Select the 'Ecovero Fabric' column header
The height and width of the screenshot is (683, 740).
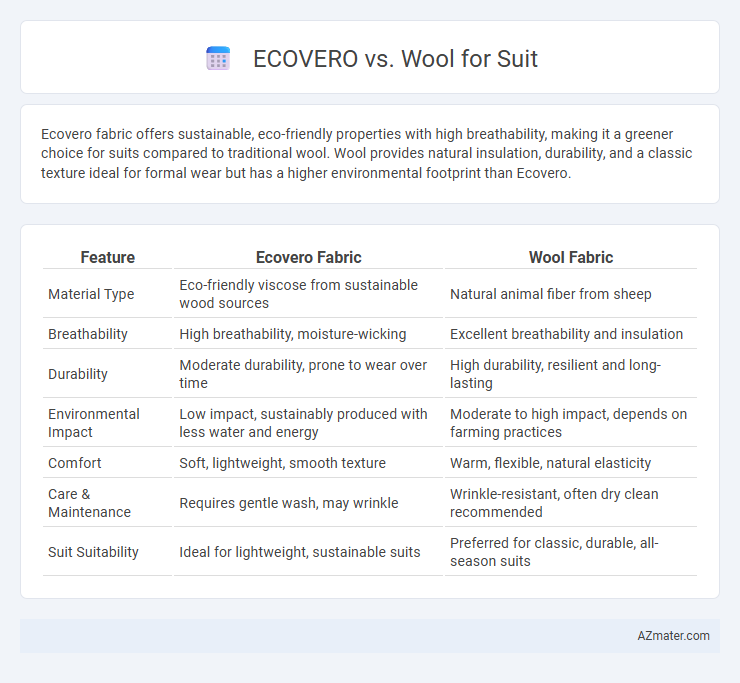(x=308, y=257)
